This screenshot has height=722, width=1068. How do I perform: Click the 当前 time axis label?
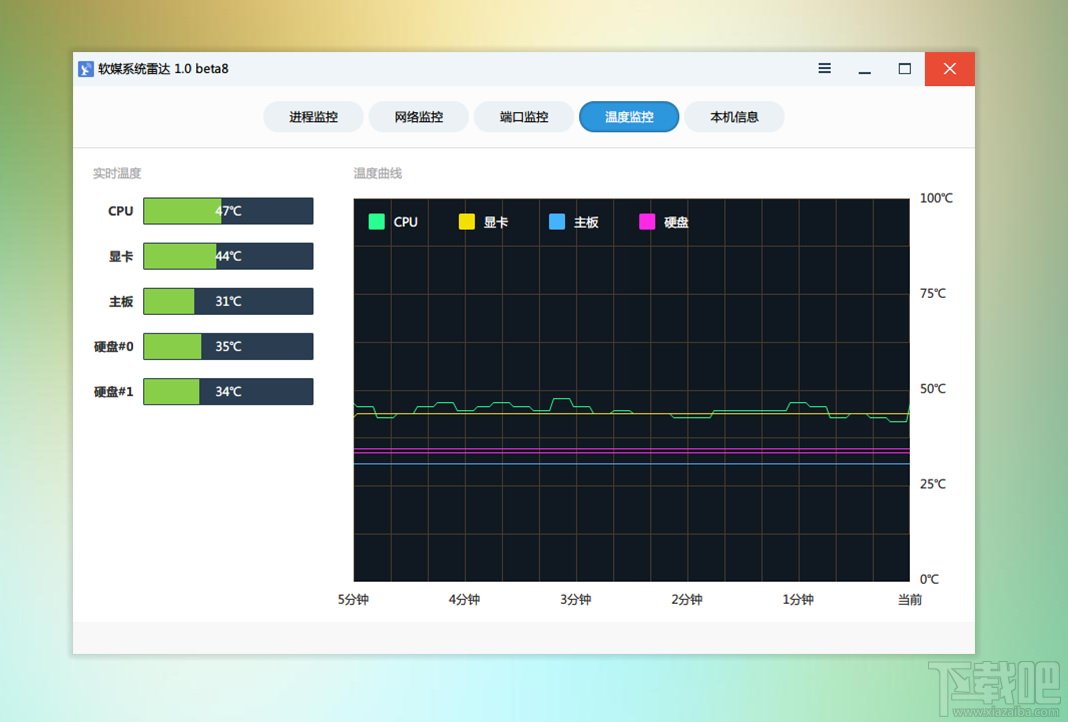pos(909,599)
